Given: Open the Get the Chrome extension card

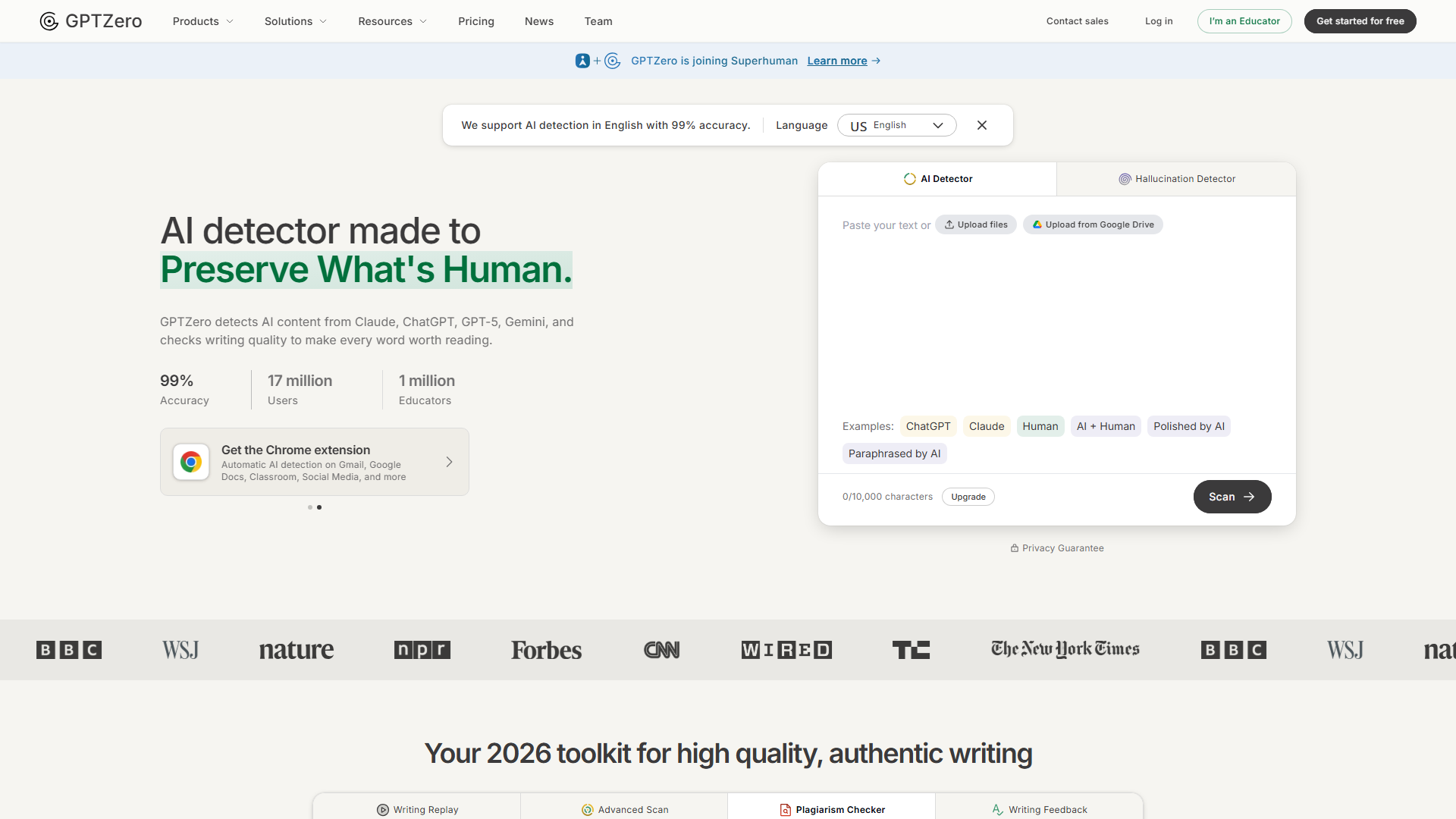Looking at the screenshot, I should pyautogui.click(x=315, y=462).
